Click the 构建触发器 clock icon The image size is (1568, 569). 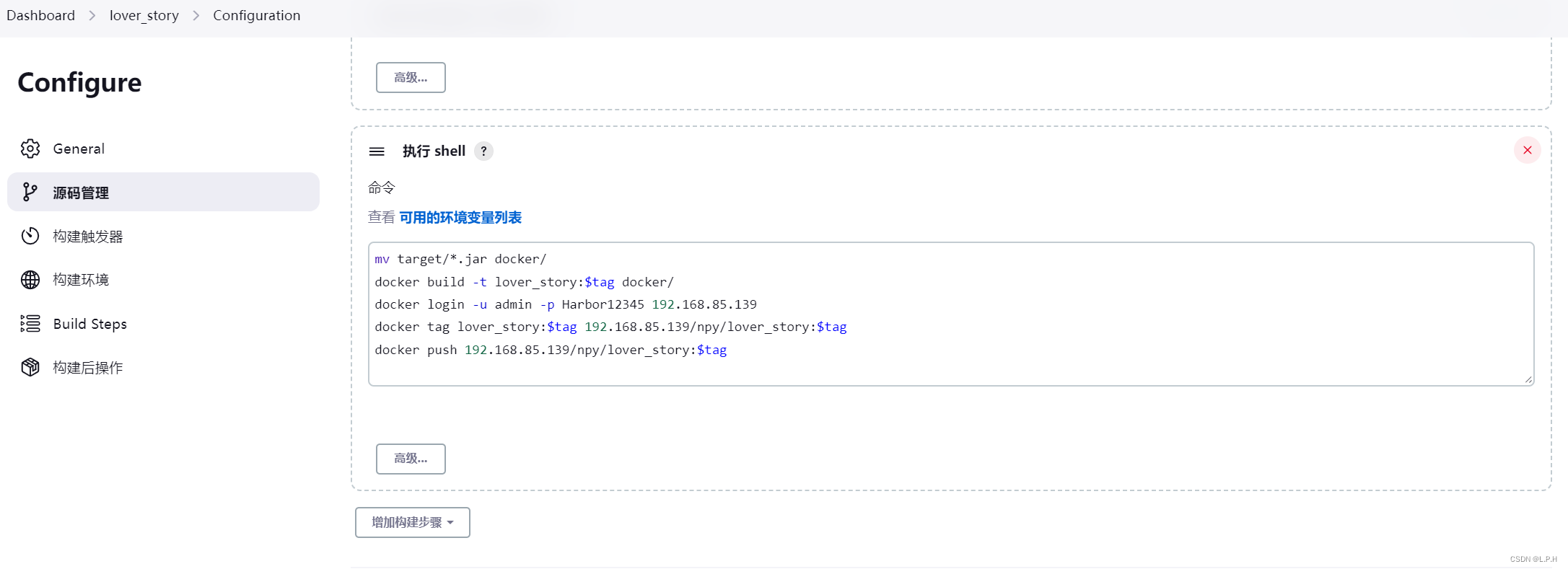click(x=30, y=236)
